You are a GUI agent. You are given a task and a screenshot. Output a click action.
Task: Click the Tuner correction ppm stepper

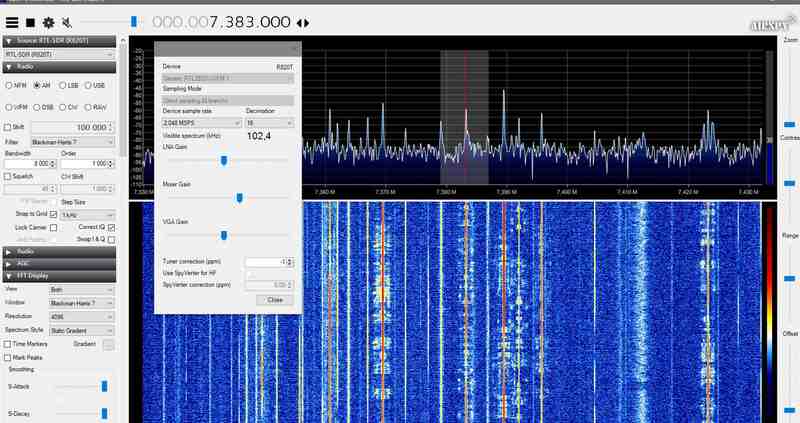[x=290, y=262]
